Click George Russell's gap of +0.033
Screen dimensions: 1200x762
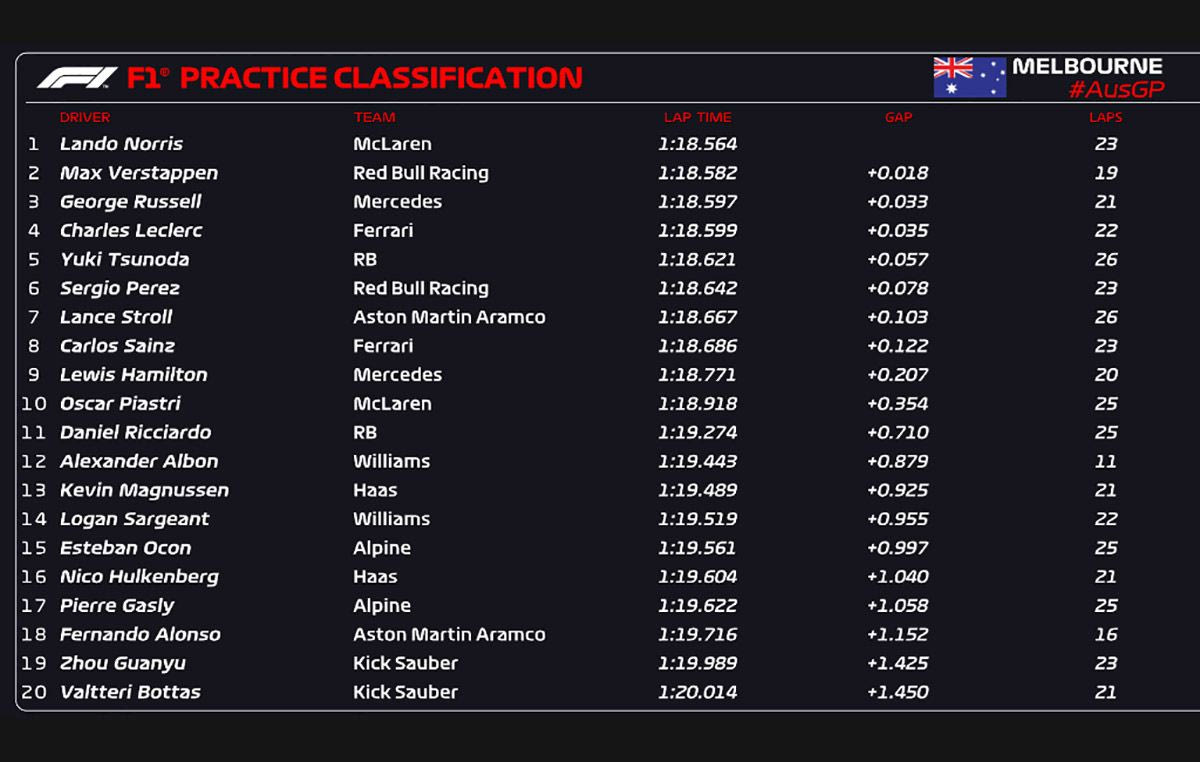(x=897, y=202)
